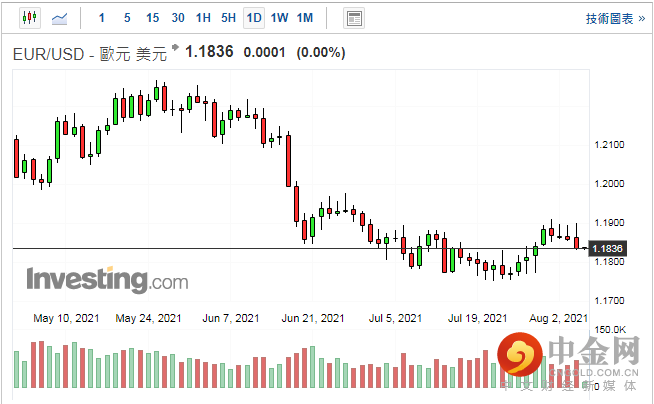Image resolution: width=654 pixels, height=404 pixels.
Task: Click the Investing.com logo watermark
Action: coord(106,279)
